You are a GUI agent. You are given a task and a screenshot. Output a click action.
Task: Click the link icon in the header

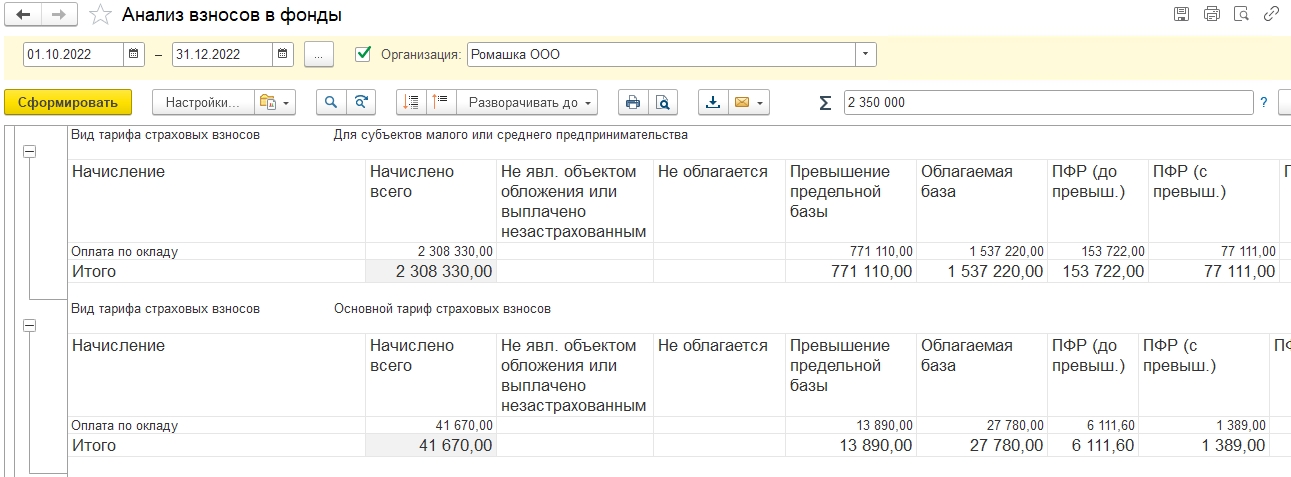1271,14
